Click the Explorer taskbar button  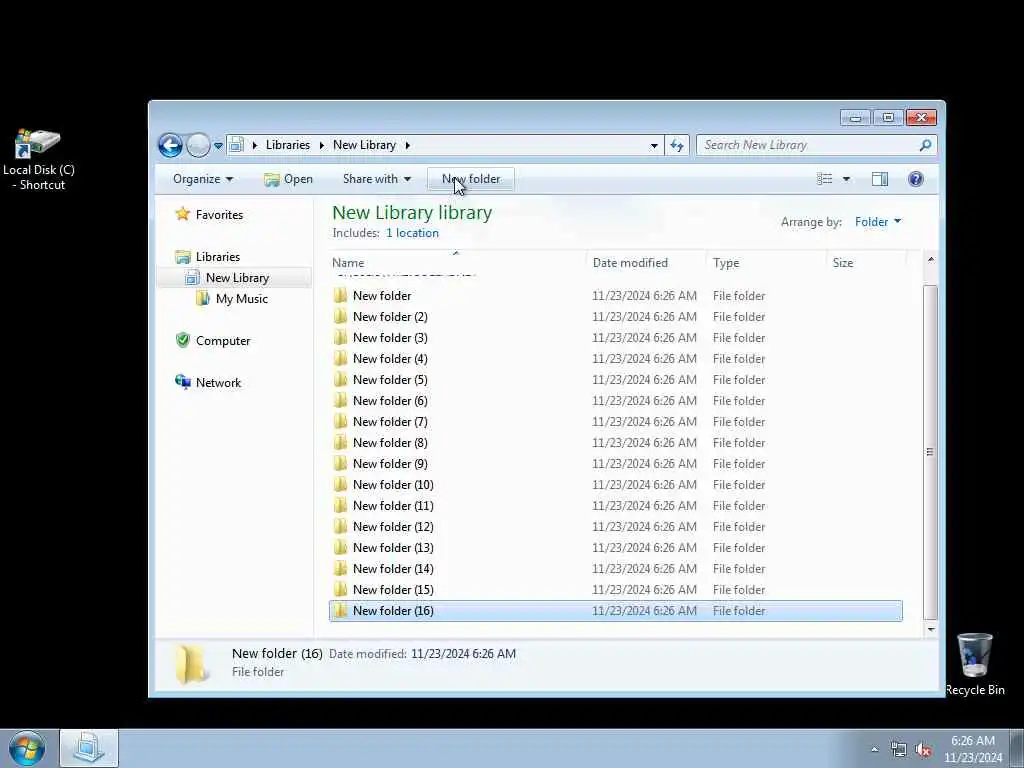pyautogui.click(x=89, y=748)
